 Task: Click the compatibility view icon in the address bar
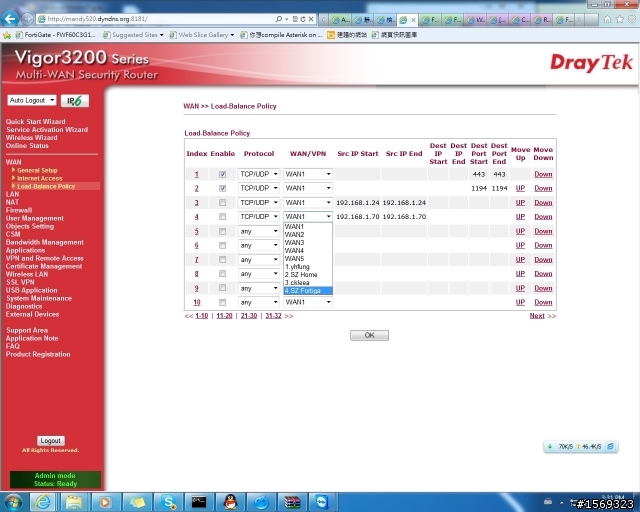click(x=295, y=19)
